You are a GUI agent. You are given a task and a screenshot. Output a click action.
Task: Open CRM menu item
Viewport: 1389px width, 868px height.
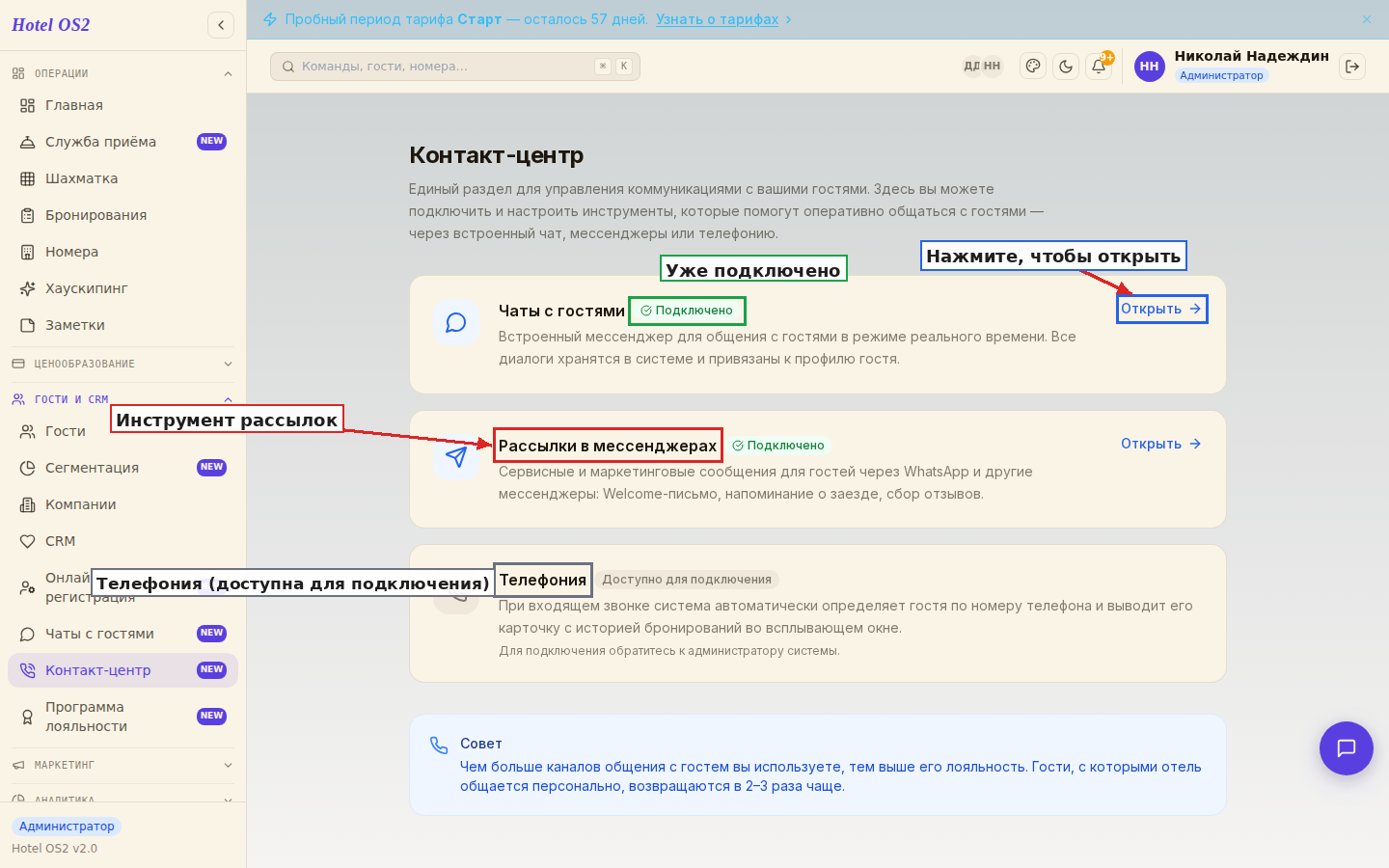123,541
